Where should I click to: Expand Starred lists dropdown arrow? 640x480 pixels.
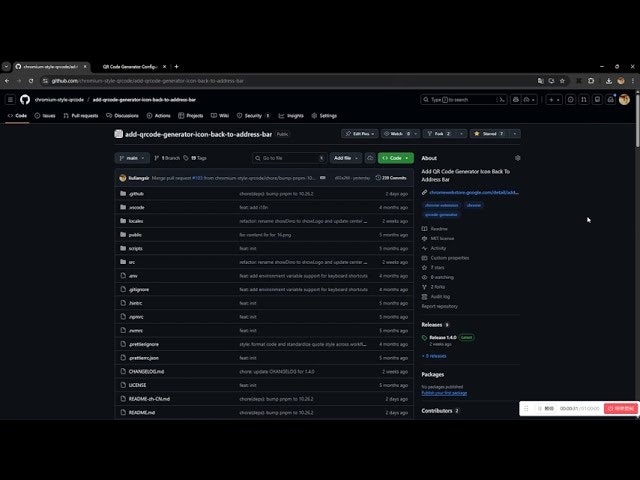[515, 134]
